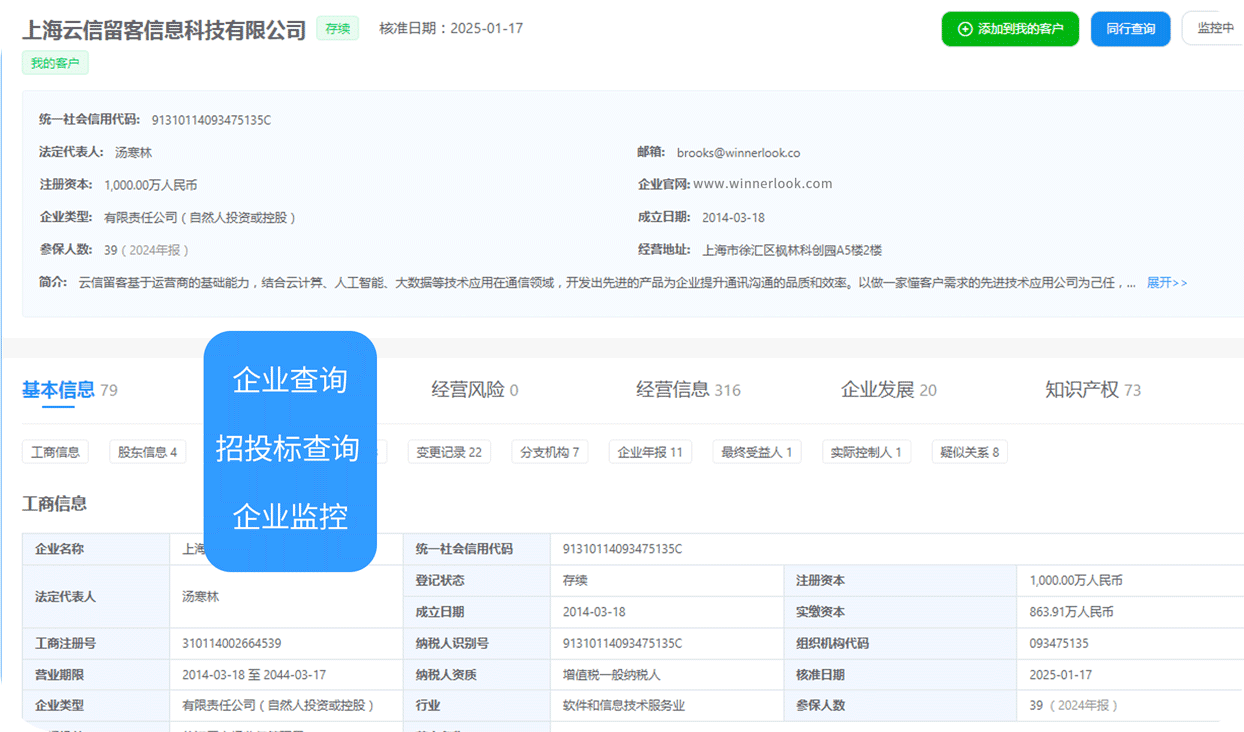Show 变更记录 section
The image size is (1244, 732).
(449, 452)
